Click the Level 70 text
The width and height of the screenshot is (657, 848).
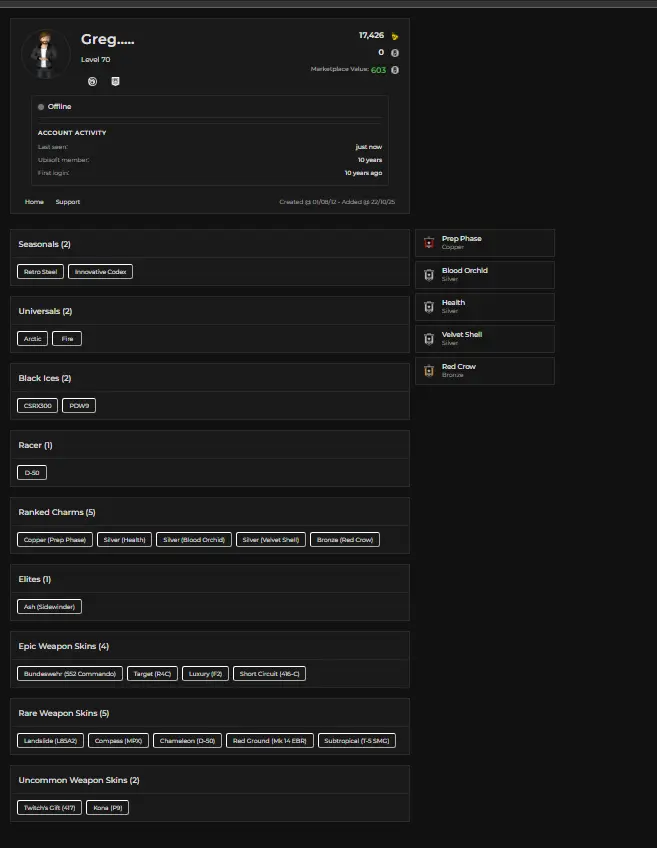(96, 59)
